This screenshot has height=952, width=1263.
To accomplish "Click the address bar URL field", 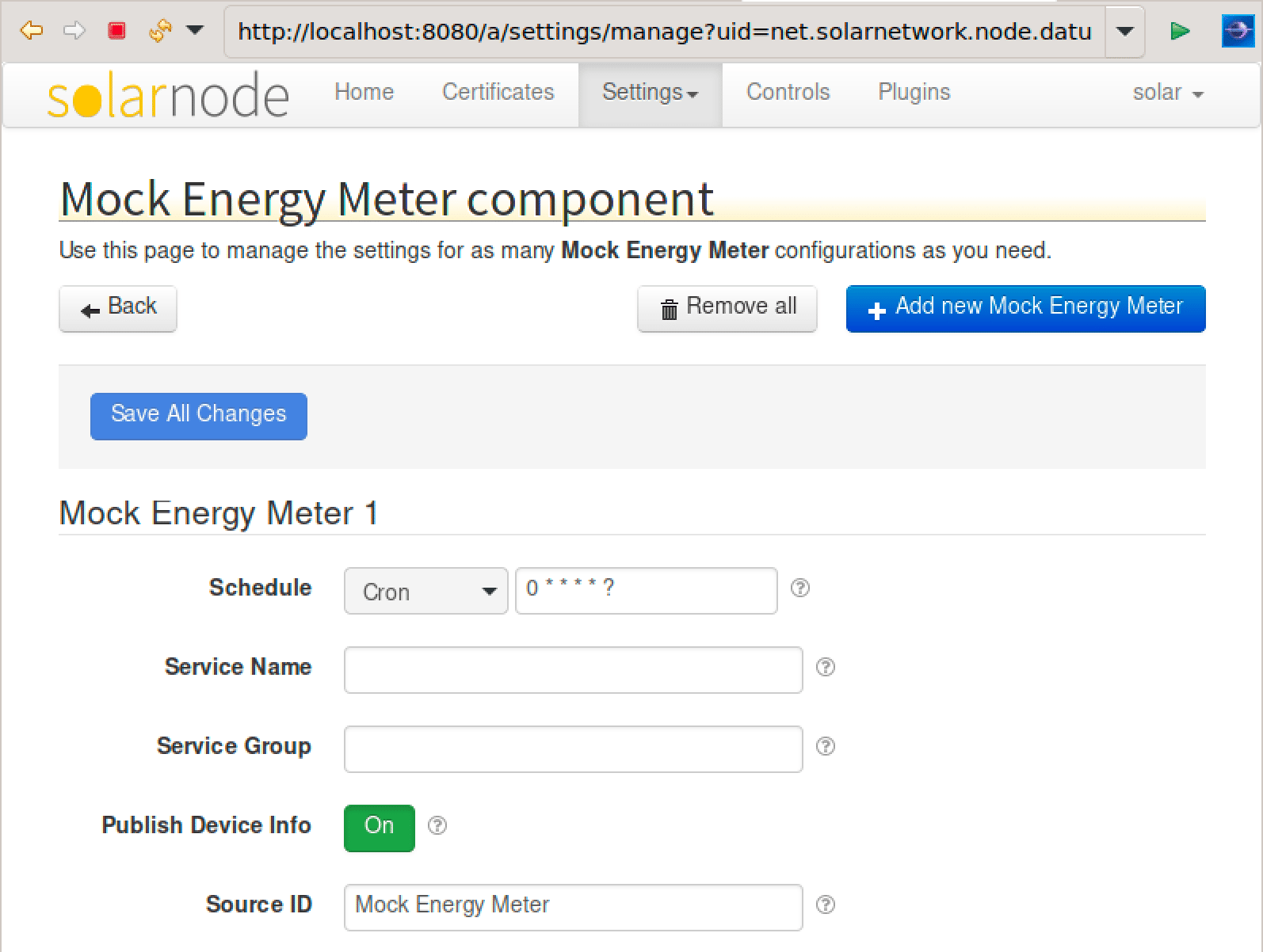I will click(x=665, y=32).
